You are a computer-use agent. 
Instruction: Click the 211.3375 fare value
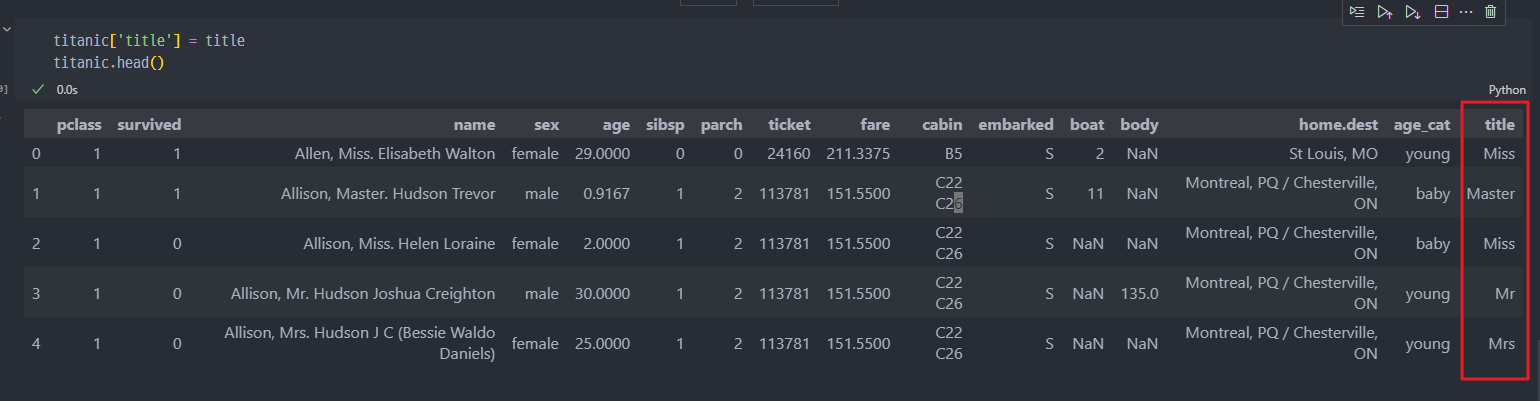(x=858, y=154)
